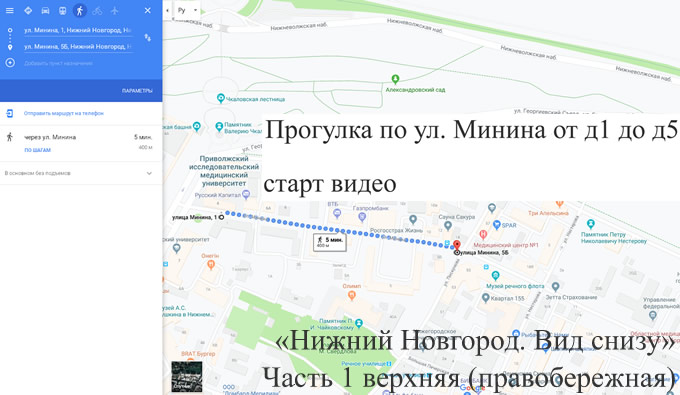Collapse the side panel arrow

point(167,10)
